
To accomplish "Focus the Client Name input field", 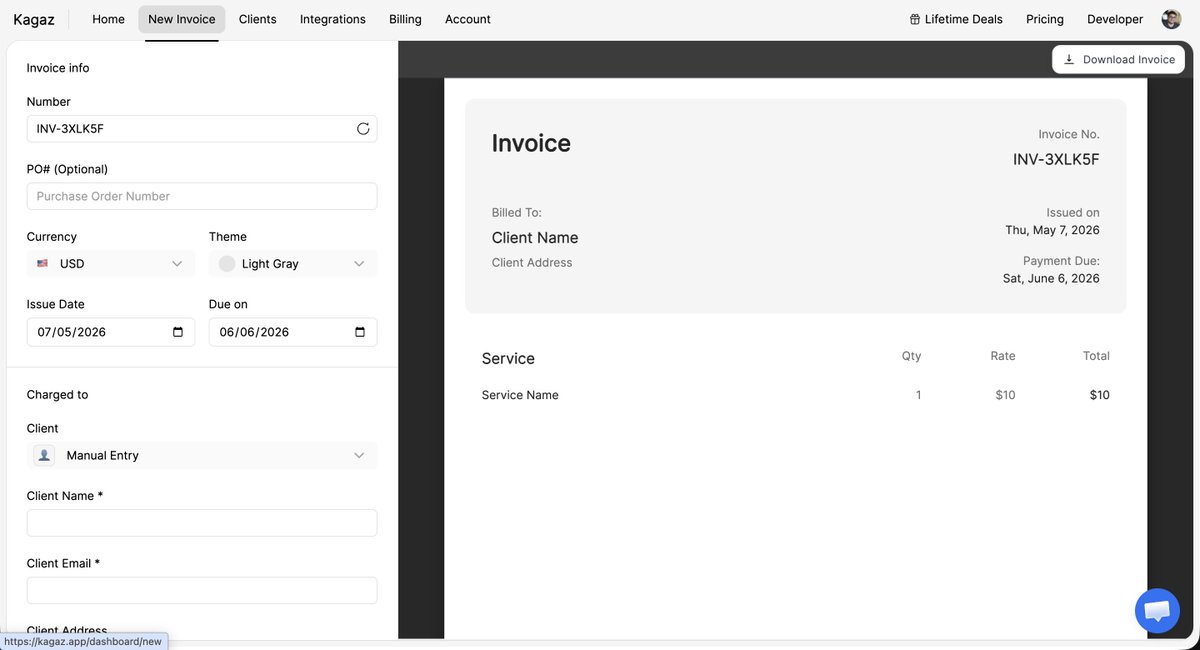I will (x=202, y=523).
